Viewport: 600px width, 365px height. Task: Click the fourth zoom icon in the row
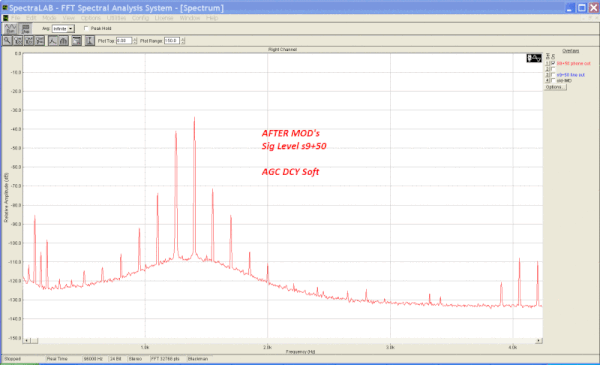tap(39, 41)
